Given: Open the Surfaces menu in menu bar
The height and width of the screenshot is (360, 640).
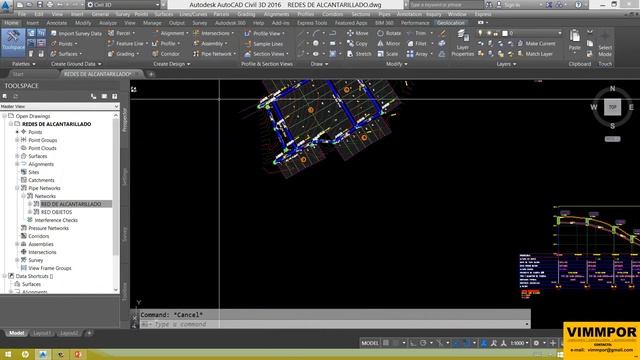Looking at the screenshot, I should coord(163,14).
